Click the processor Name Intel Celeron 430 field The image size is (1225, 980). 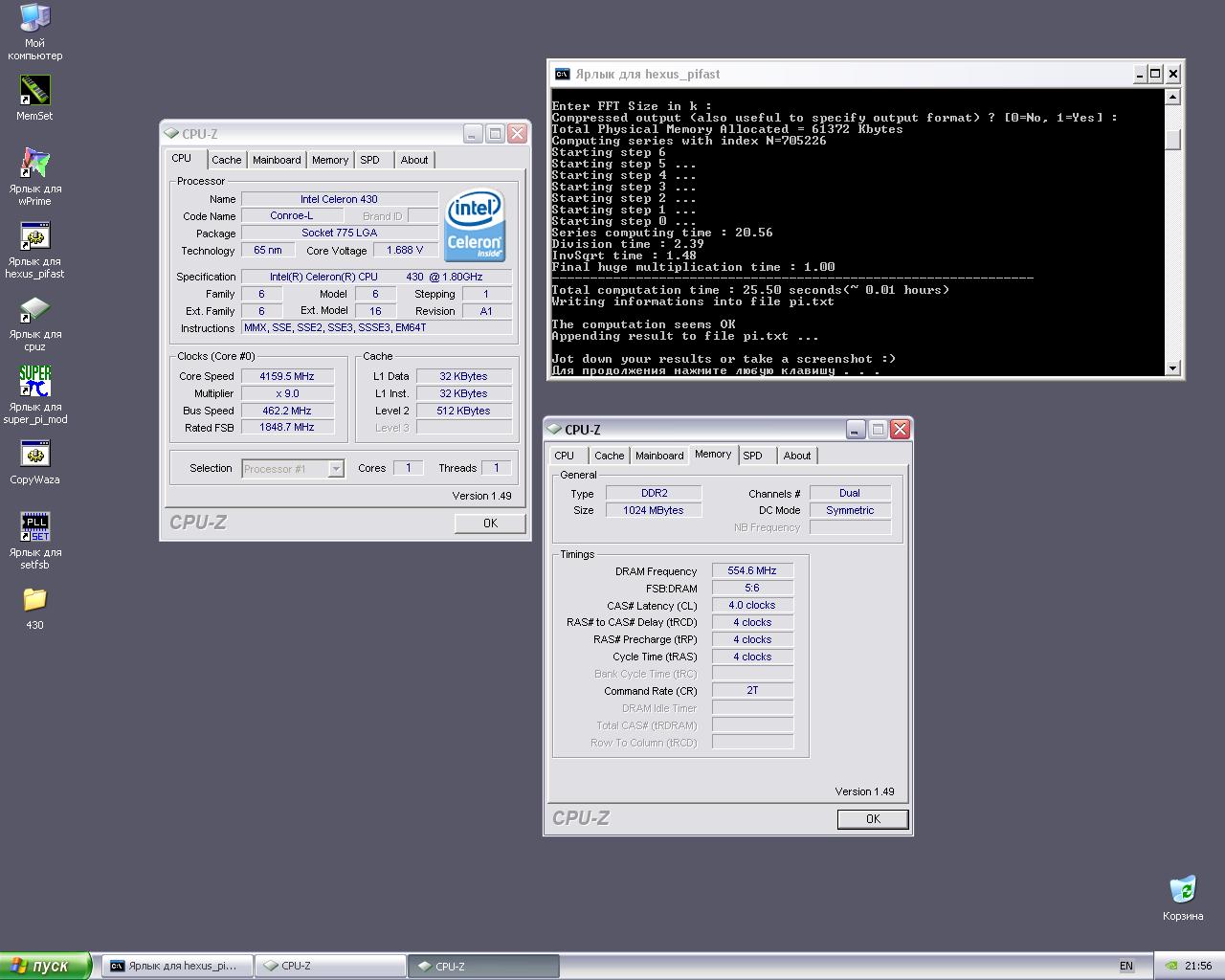pos(339,199)
